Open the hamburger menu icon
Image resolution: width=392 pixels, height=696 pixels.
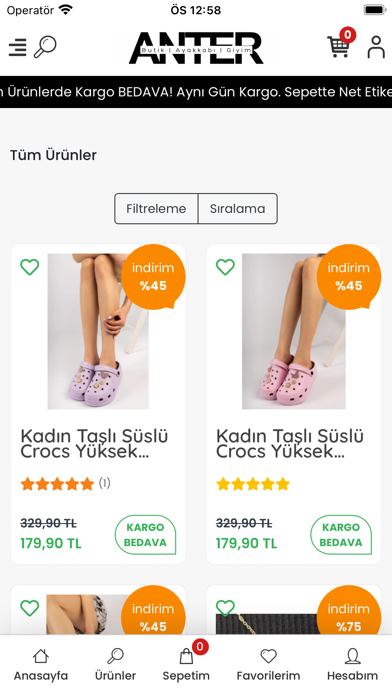18,47
